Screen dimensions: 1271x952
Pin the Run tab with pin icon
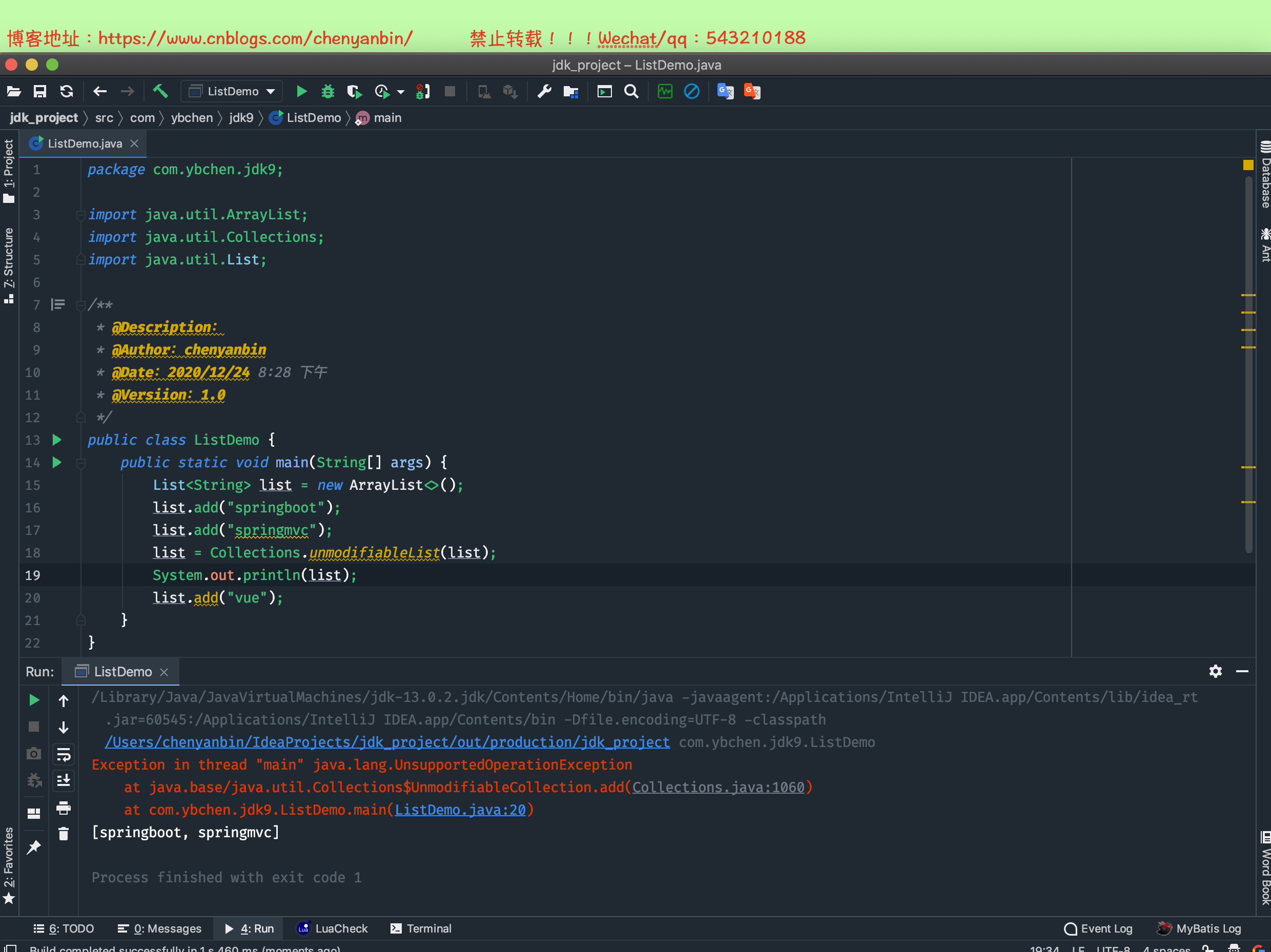pos(34,846)
